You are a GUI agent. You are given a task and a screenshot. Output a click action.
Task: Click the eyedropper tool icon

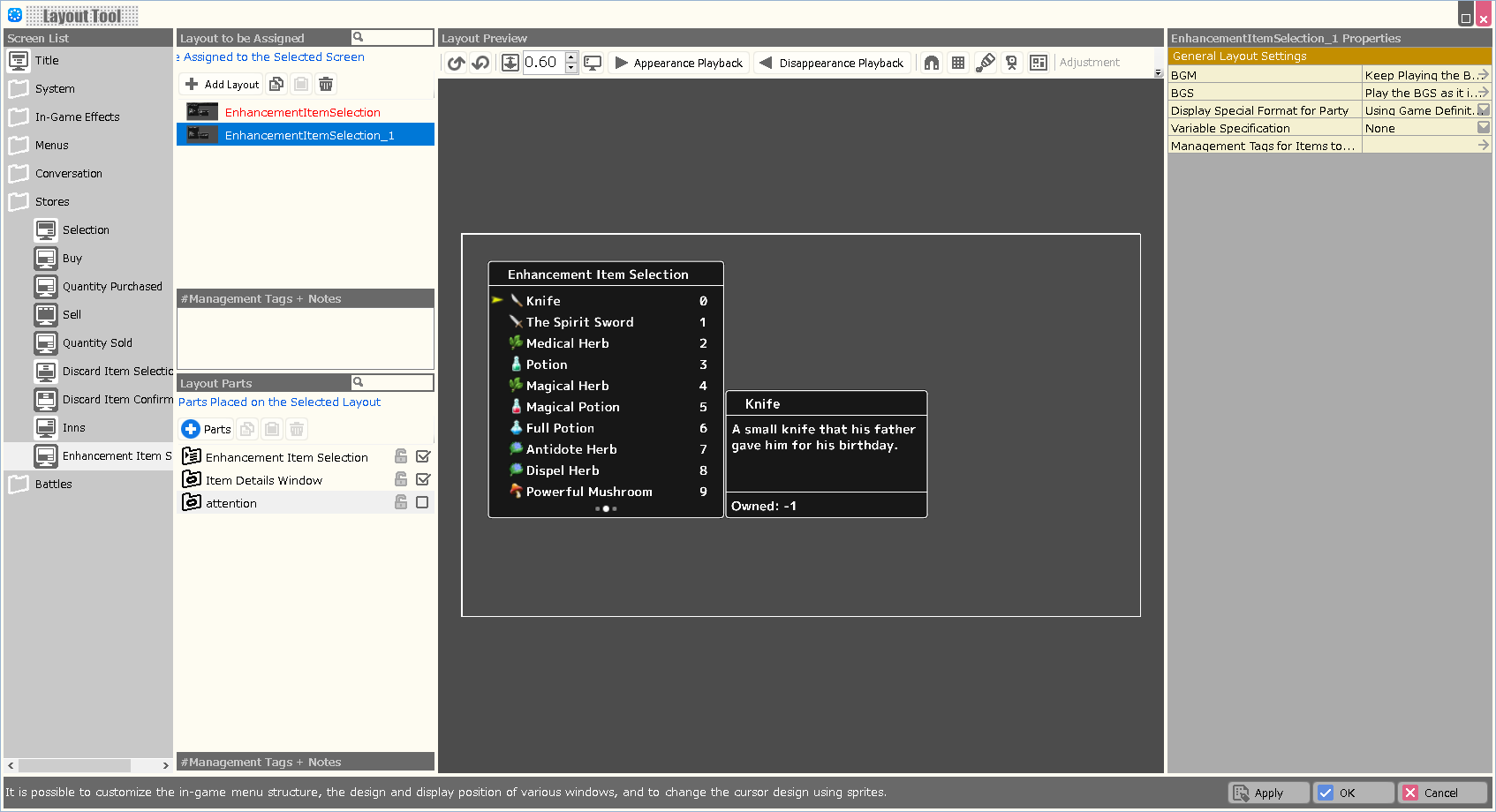point(985,63)
